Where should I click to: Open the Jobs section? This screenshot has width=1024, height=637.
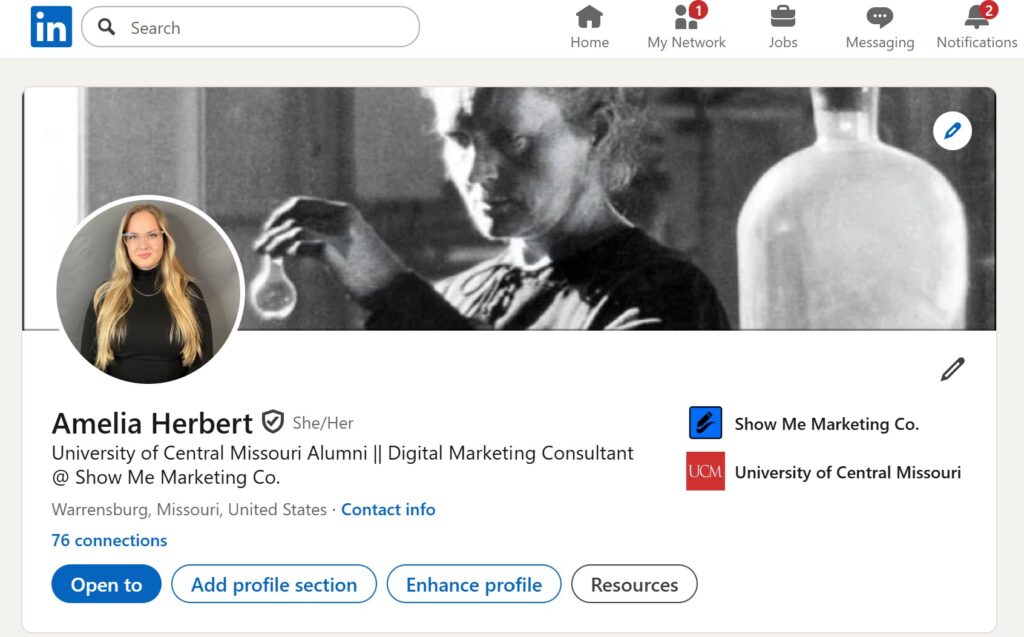[x=783, y=26]
